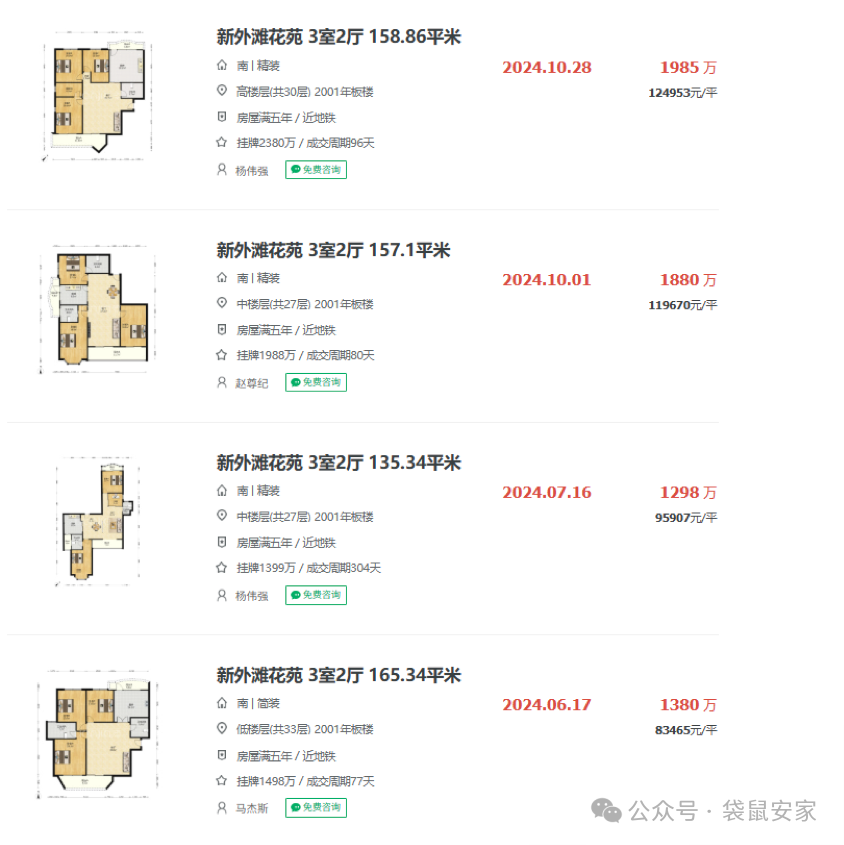The width and height of the screenshot is (844, 845).
Task: View floor plan thumbnail of 158.86平米 listing
Action: [x=97, y=96]
